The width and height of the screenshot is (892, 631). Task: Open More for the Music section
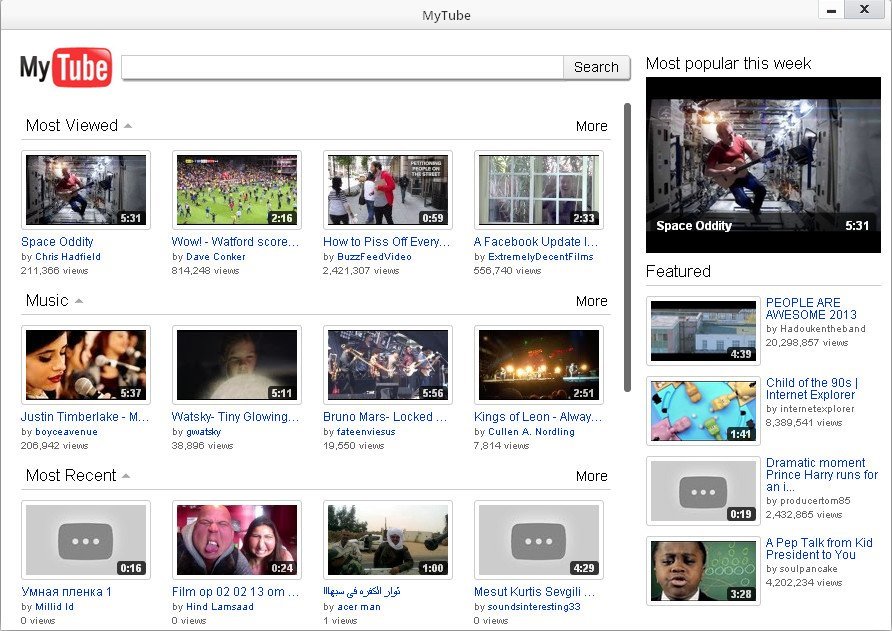(591, 301)
